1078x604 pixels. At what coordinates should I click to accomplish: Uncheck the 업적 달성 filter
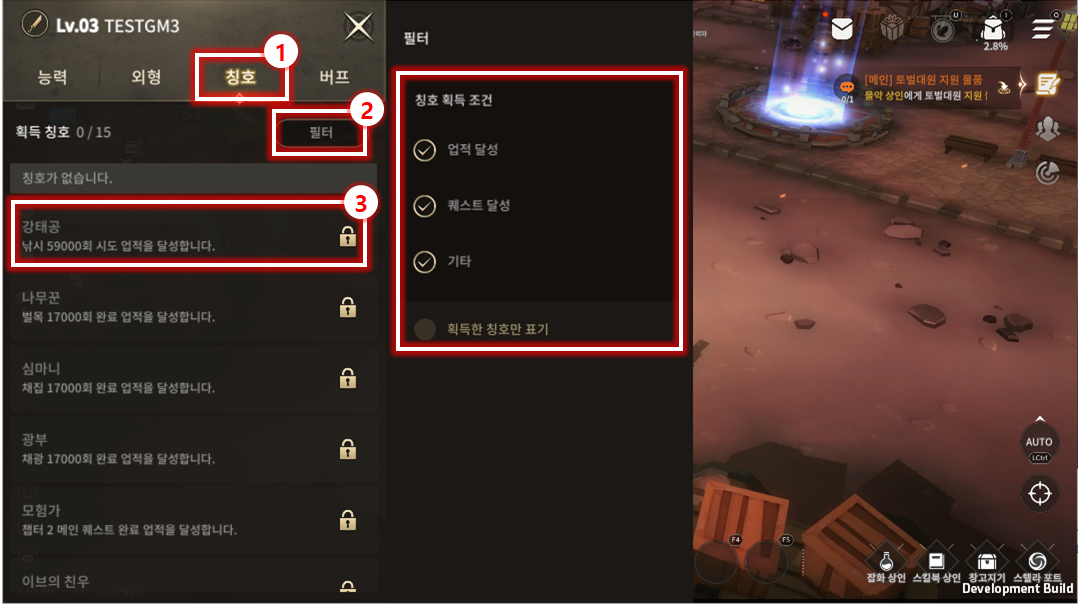click(x=425, y=150)
